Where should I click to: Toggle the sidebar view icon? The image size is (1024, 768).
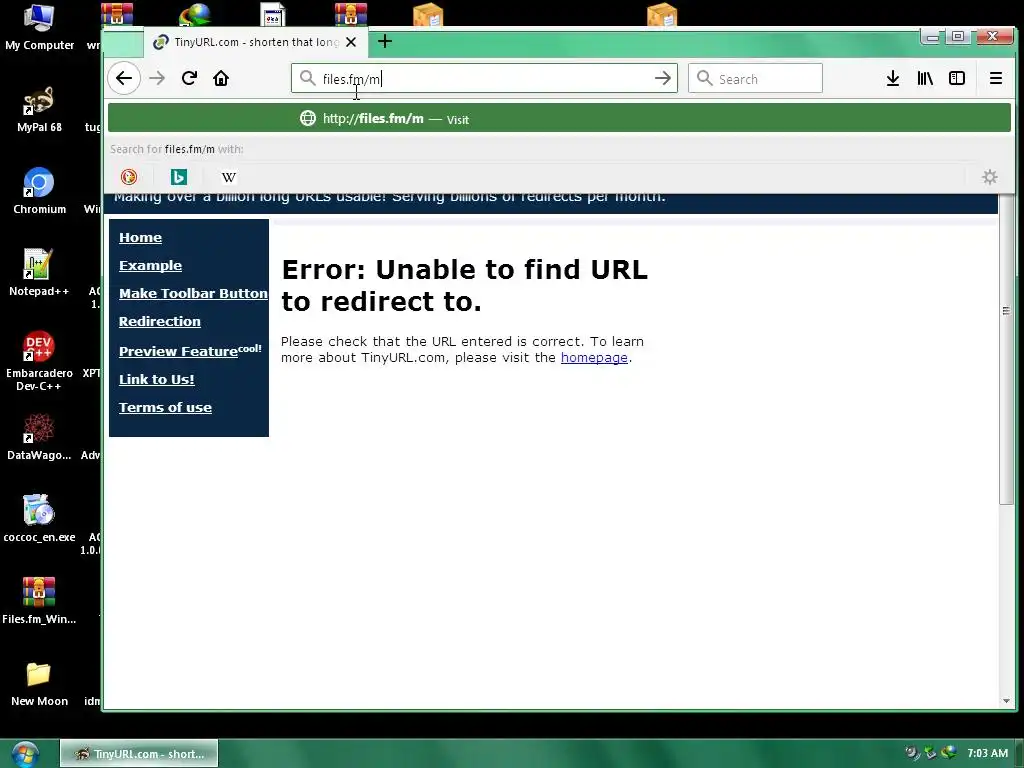[x=957, y=78]
